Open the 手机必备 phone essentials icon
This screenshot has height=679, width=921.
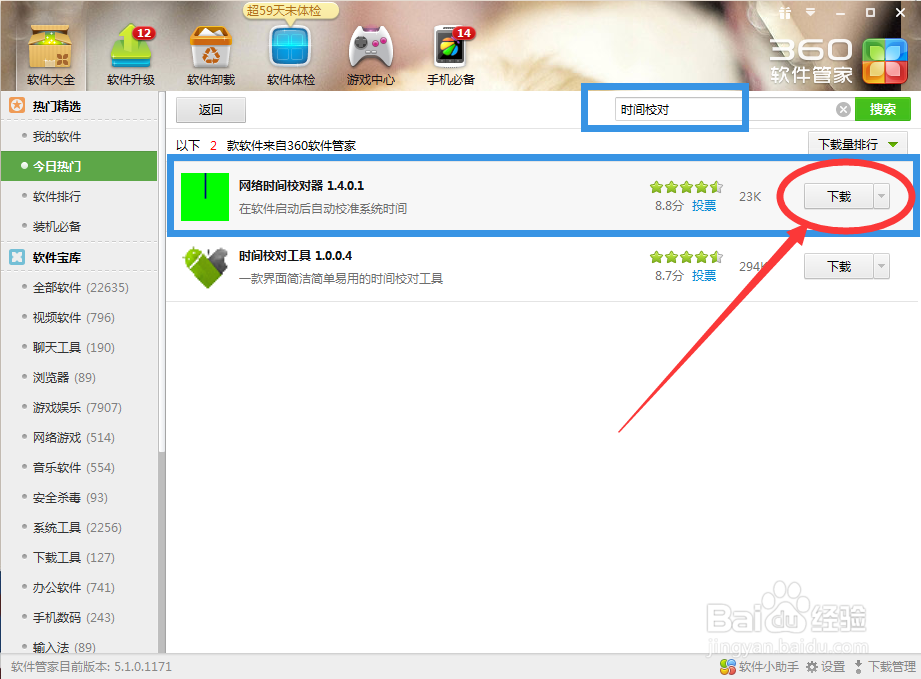(451, 55)
